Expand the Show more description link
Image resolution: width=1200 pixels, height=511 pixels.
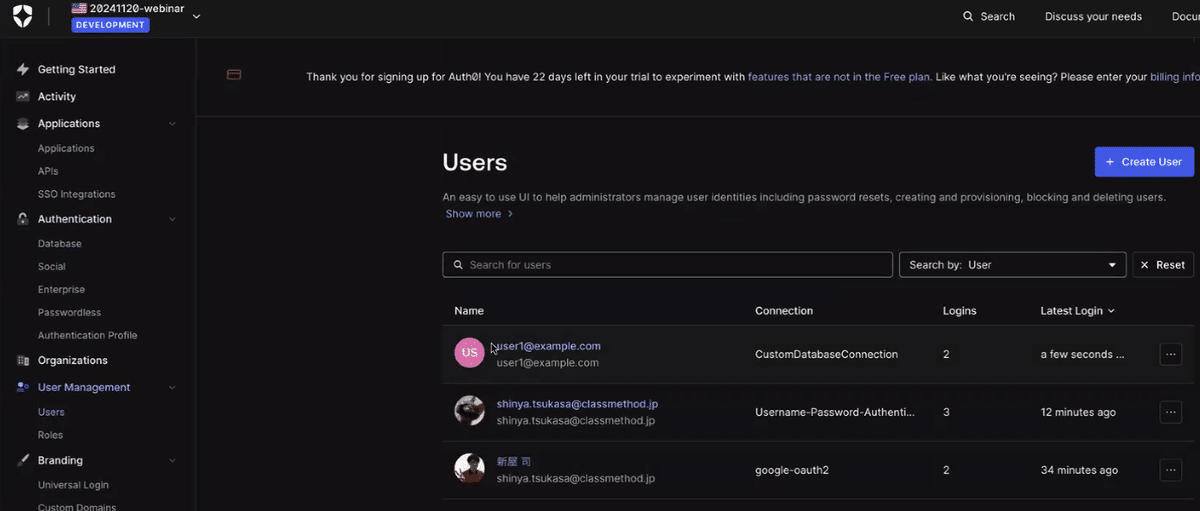(x=479, y=214)
